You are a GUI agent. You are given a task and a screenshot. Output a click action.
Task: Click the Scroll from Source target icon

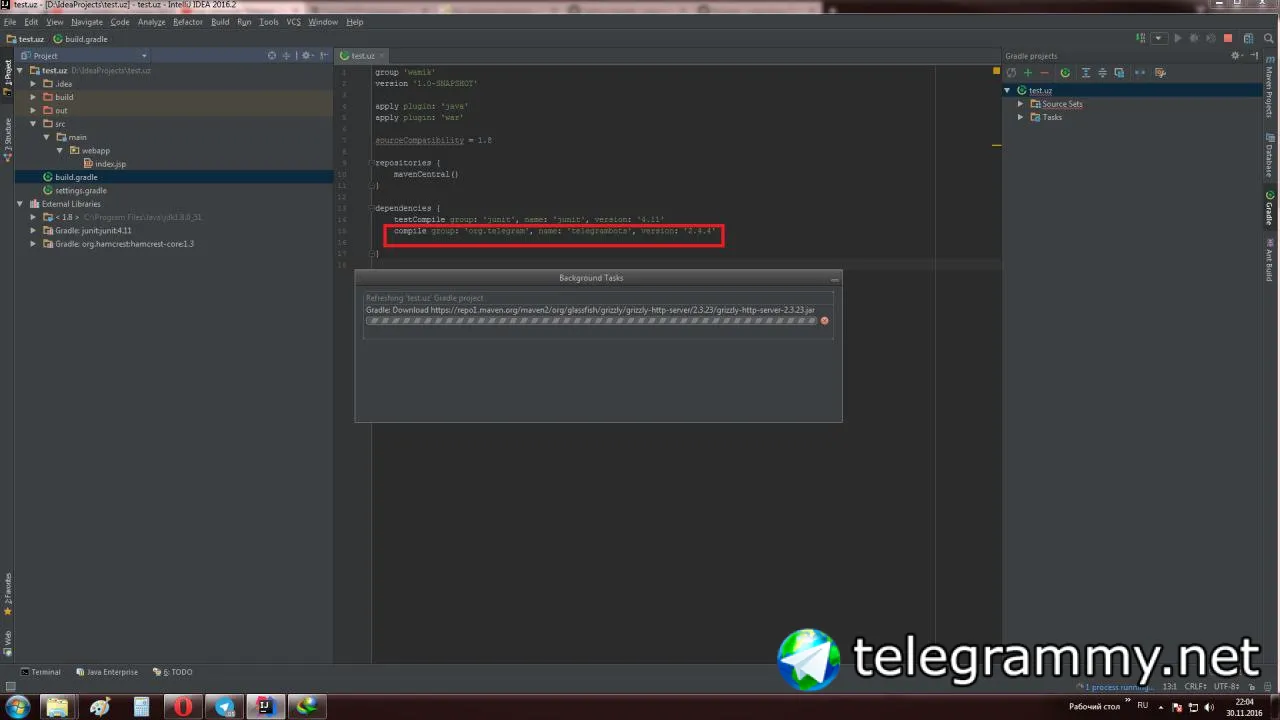tap(272, 56)
